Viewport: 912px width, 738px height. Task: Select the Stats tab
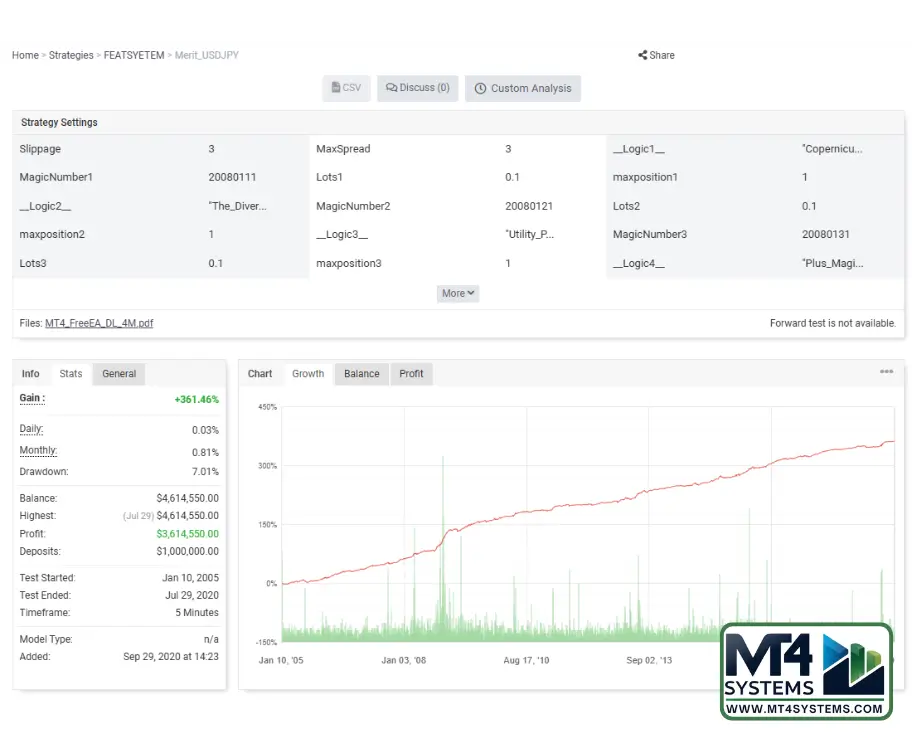click(x=71, y=374)
